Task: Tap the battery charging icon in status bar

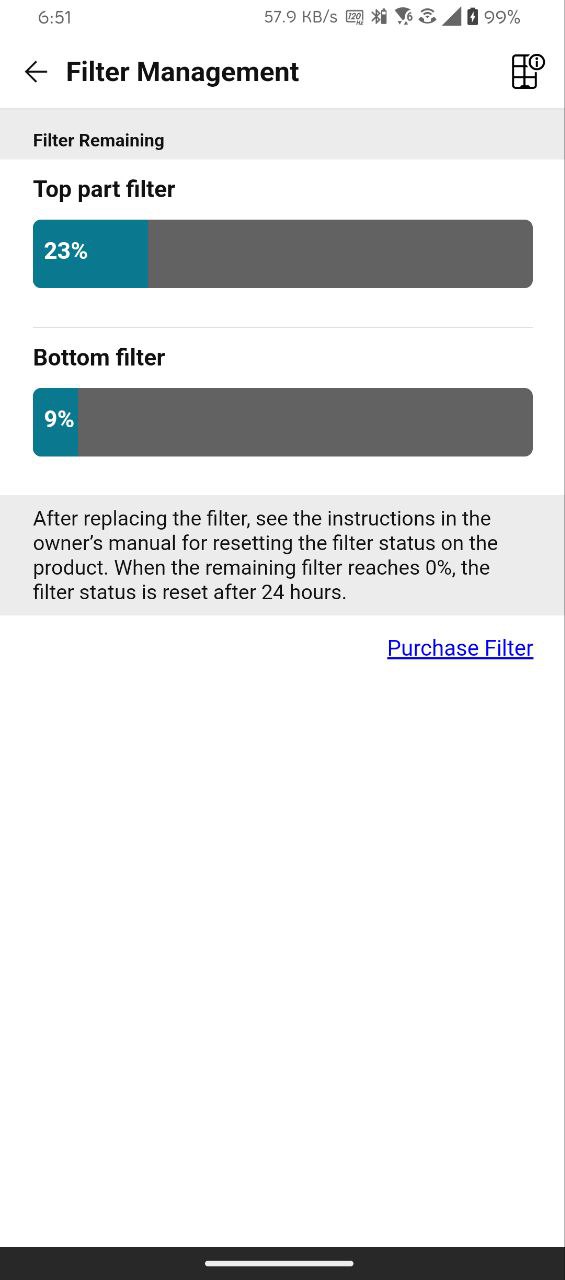Action: tap(472, 17)
